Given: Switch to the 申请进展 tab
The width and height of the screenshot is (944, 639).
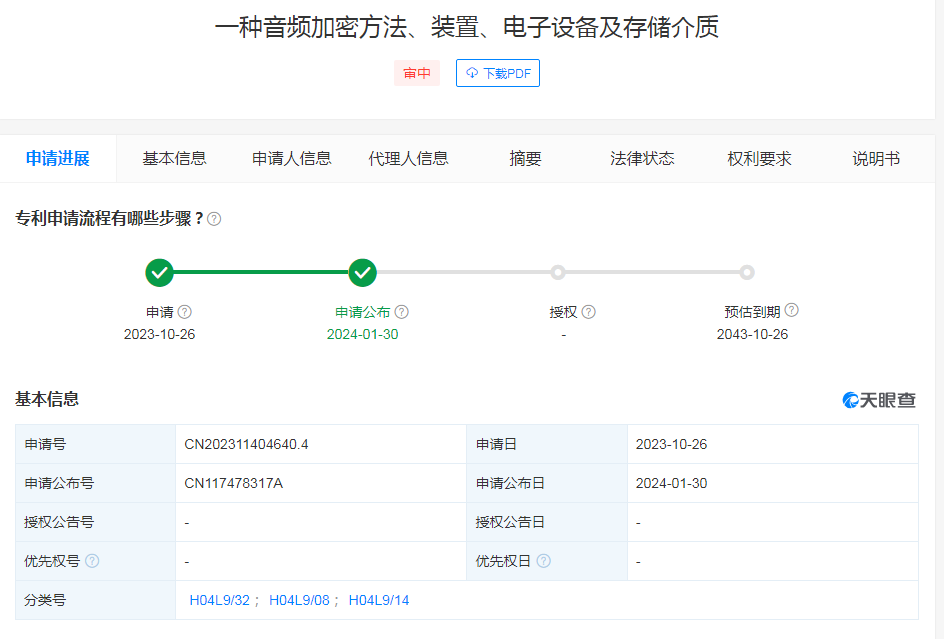Looking at the screenshot, I should tap(58, 158).
